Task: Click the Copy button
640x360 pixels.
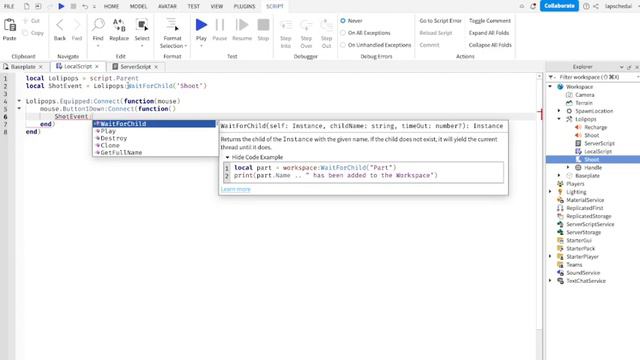Action: (33, 33)
